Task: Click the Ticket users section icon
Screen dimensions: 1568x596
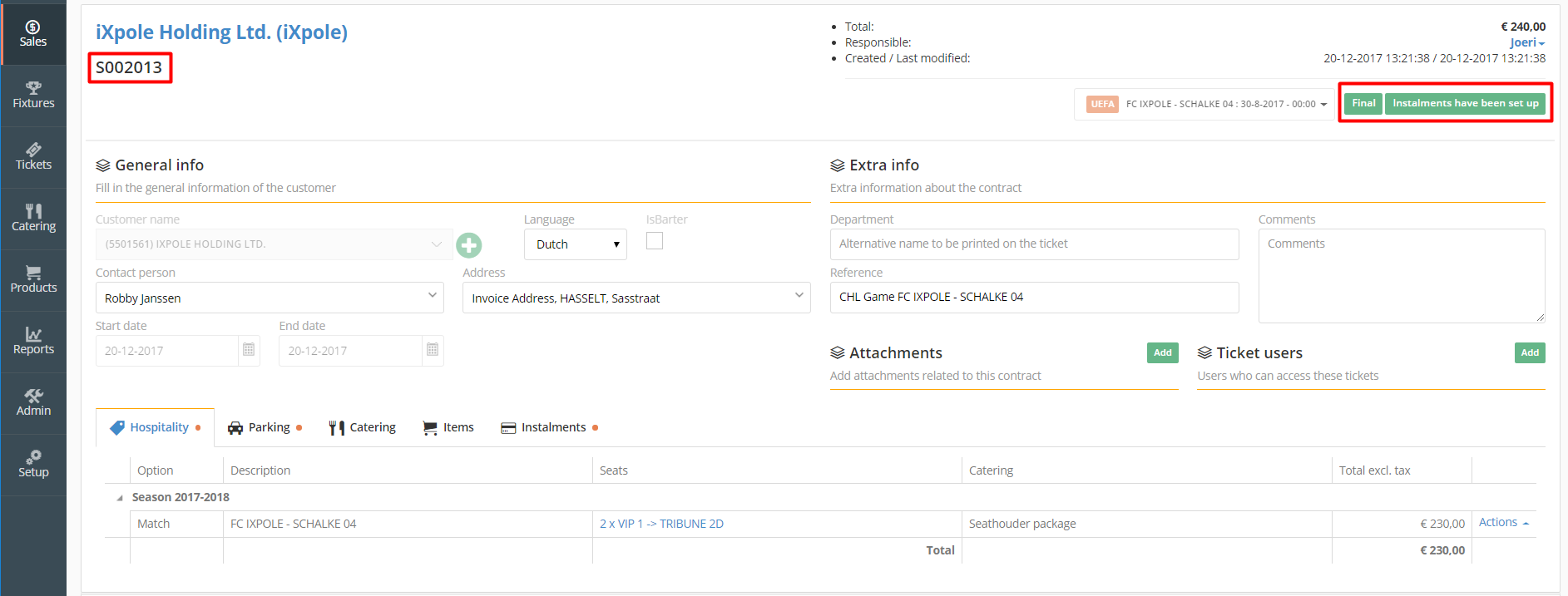Action: [x=1204, y=353]
